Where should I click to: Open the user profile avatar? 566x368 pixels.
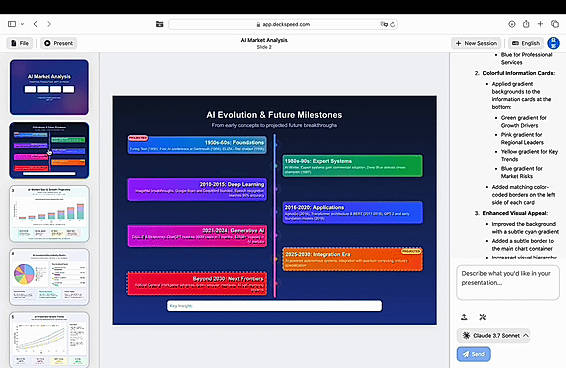(x=553, y=43)
